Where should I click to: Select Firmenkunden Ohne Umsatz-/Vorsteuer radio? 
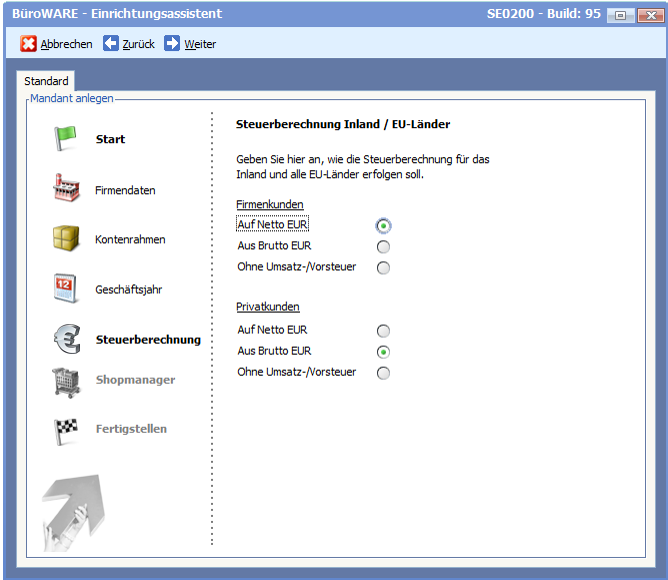point(383,268)
